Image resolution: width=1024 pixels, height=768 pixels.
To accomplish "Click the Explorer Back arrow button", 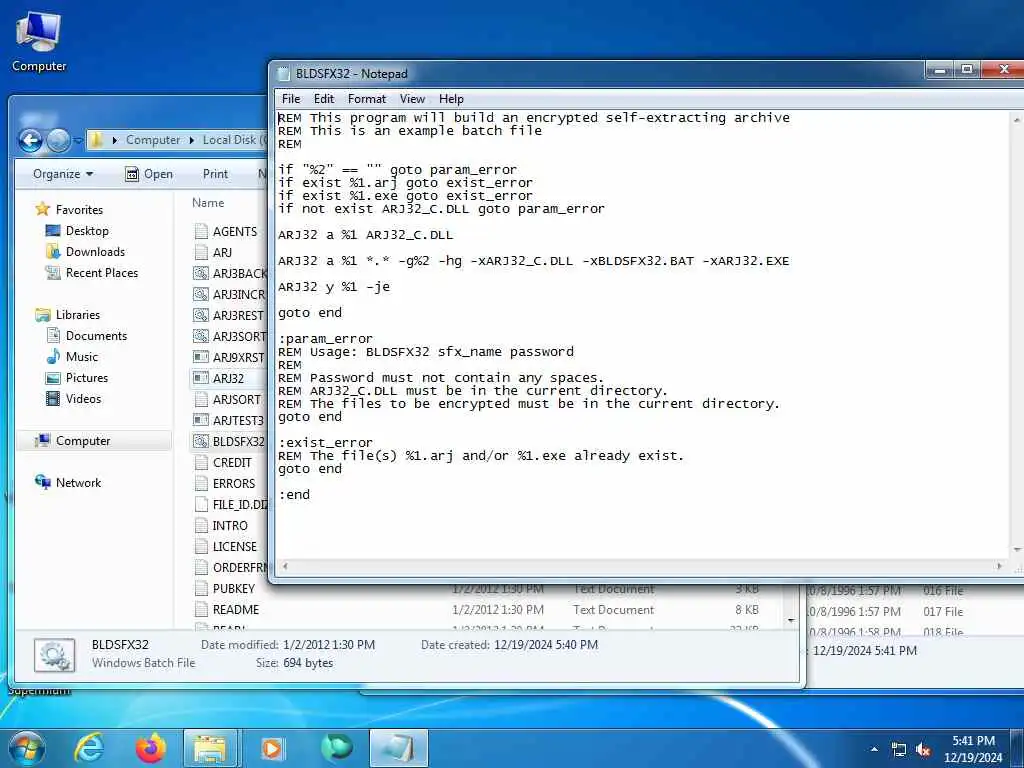I will coord(30,140).
